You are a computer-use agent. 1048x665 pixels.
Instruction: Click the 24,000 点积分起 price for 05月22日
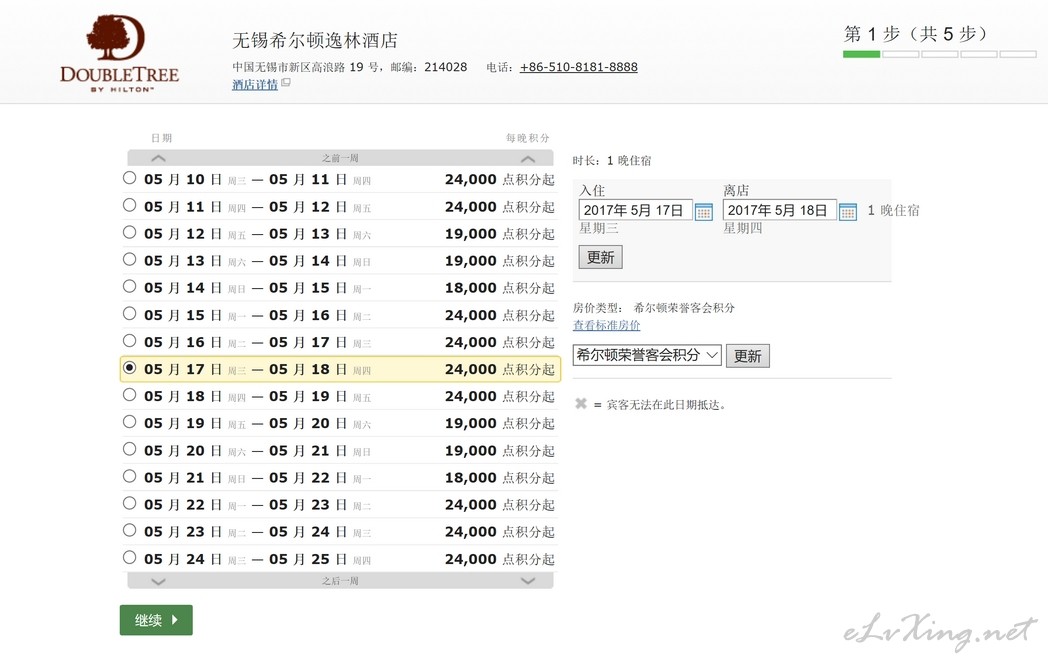pyautogui.click(x=500, y=505)
